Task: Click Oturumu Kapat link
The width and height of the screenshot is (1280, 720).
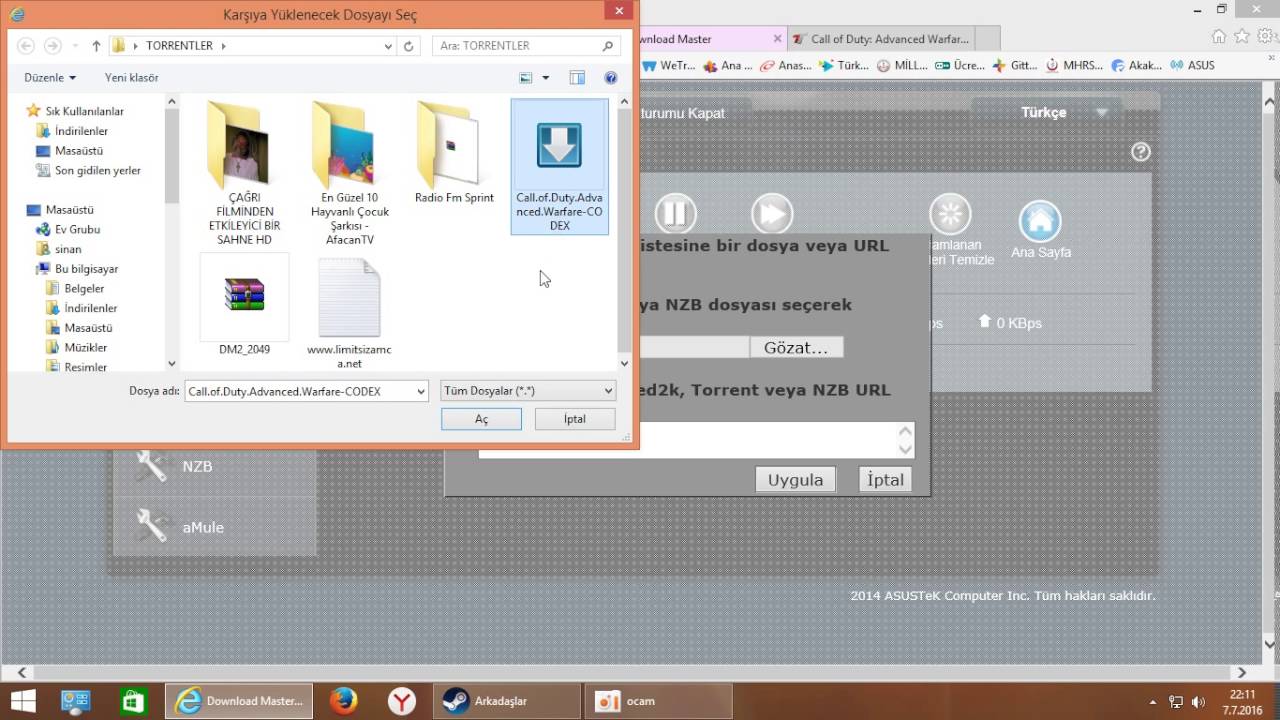Action: click(x=682, y=113)
